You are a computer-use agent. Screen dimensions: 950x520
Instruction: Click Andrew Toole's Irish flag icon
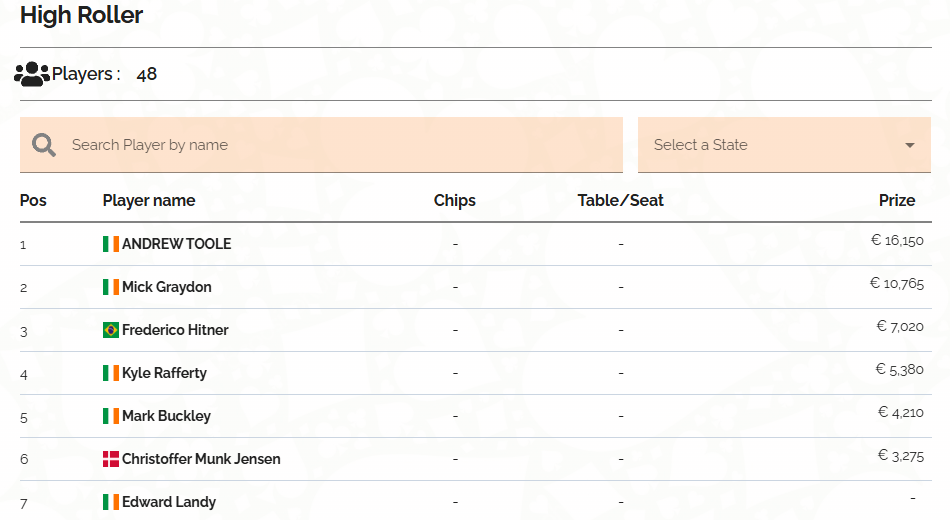pos(111,244)
